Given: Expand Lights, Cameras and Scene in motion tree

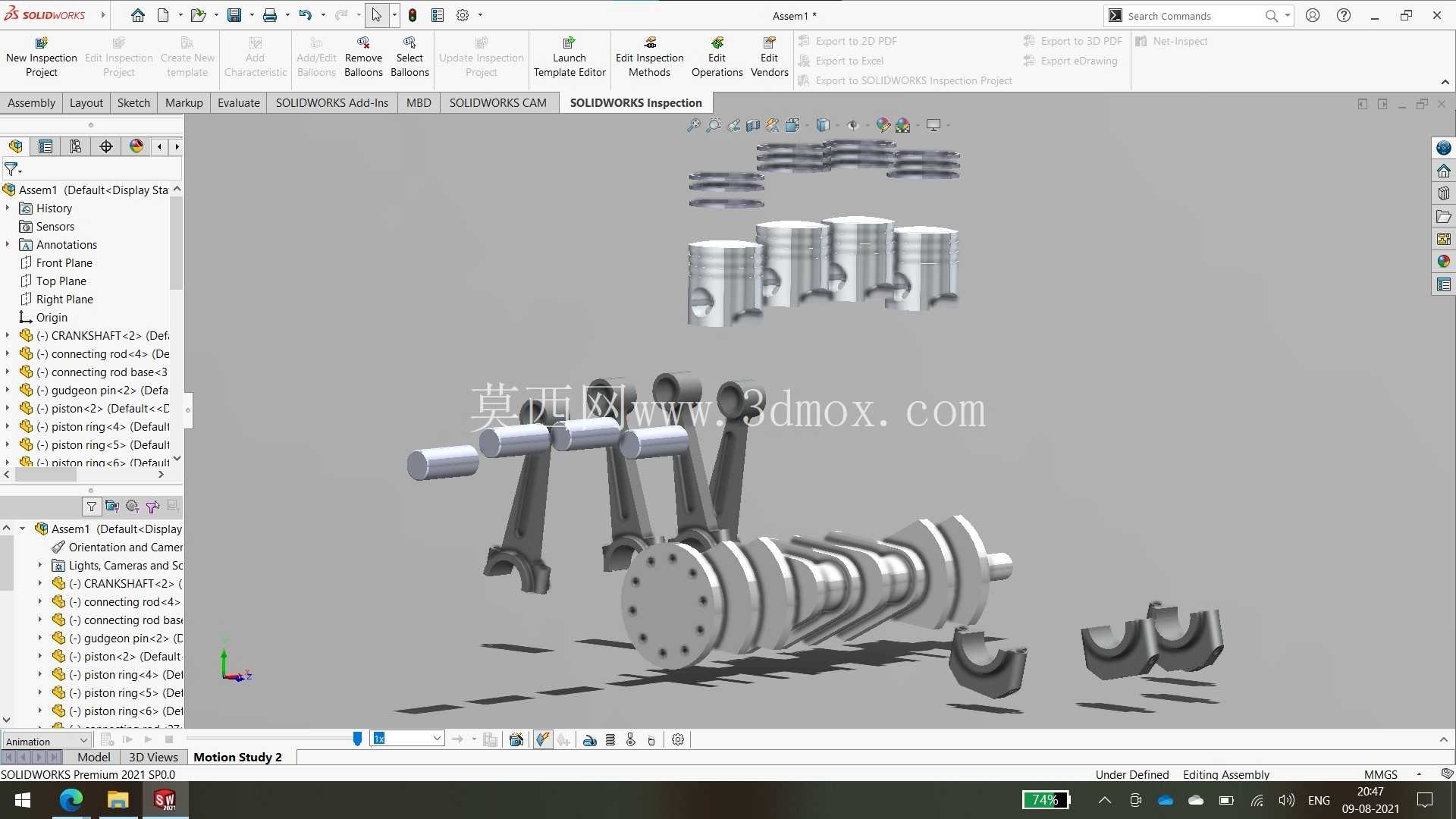Looking at the screenshot, I should point(40,565).
